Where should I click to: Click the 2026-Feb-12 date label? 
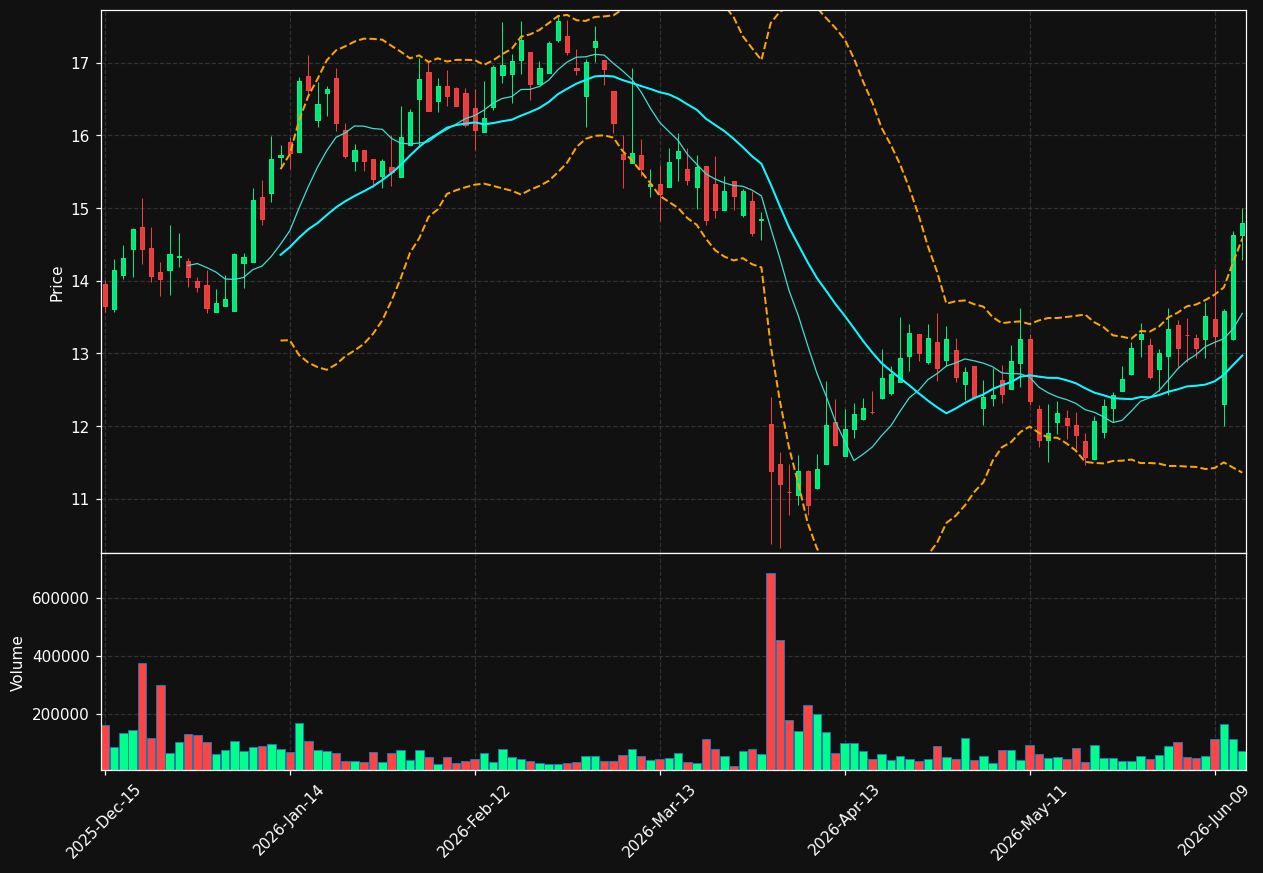point(475,820)
